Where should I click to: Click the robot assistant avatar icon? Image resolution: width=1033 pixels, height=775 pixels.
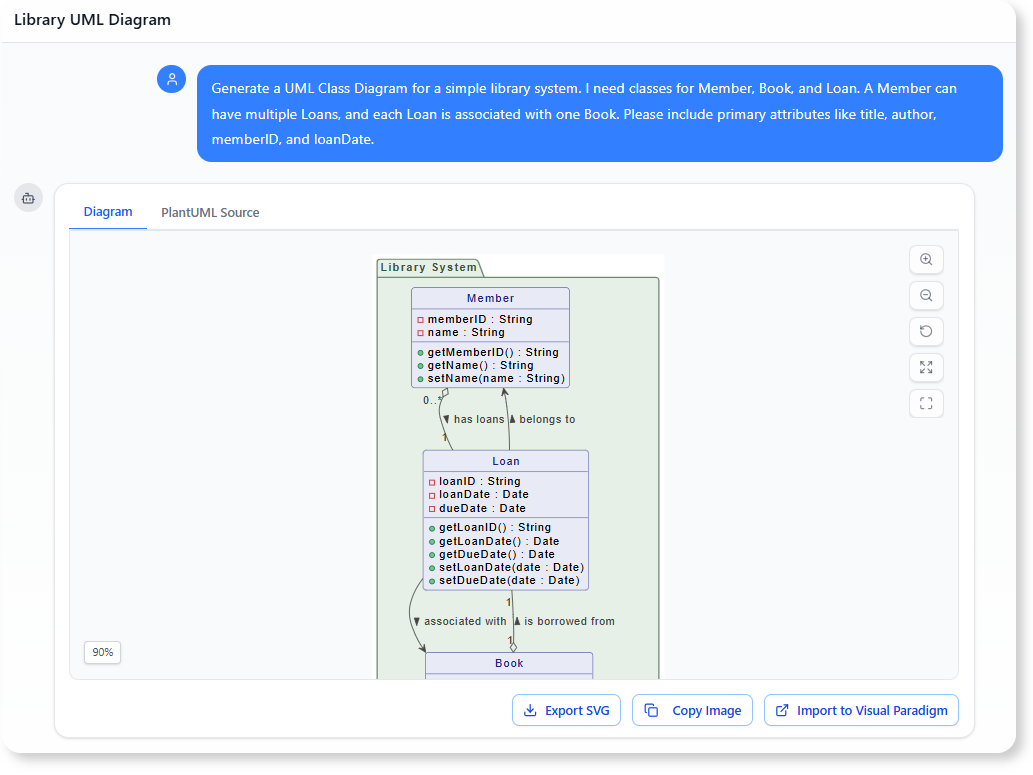tap(28, 198)
